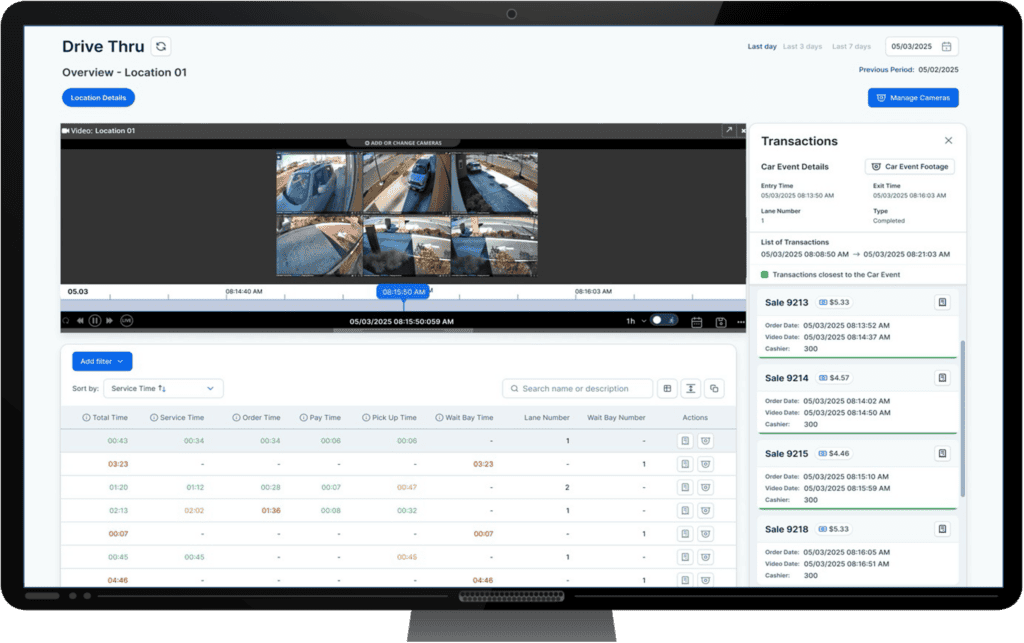Open the Add filter dropdown
Image resolution: width=1024 pixels, height=643 pixels.
(102, 361)
